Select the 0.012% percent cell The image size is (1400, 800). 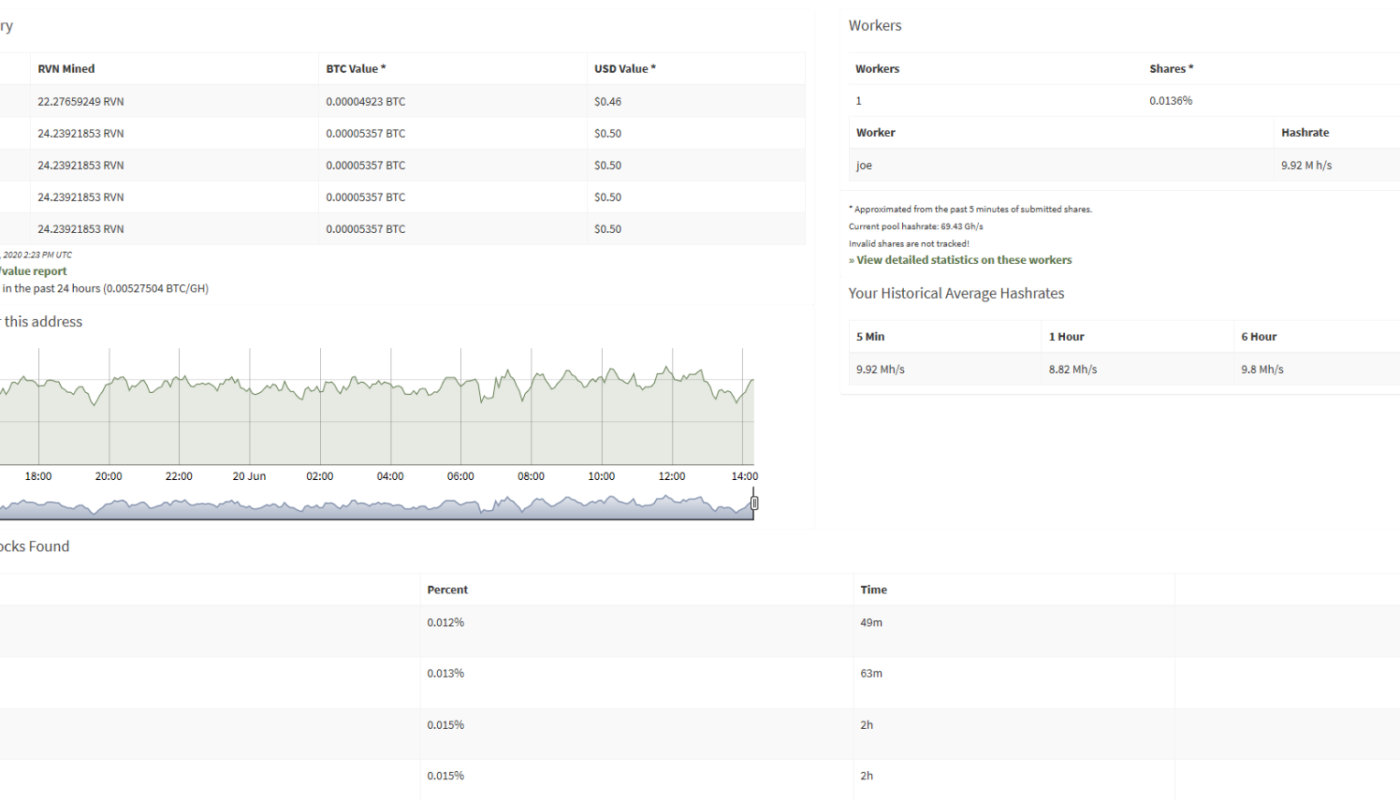(446, 622)
